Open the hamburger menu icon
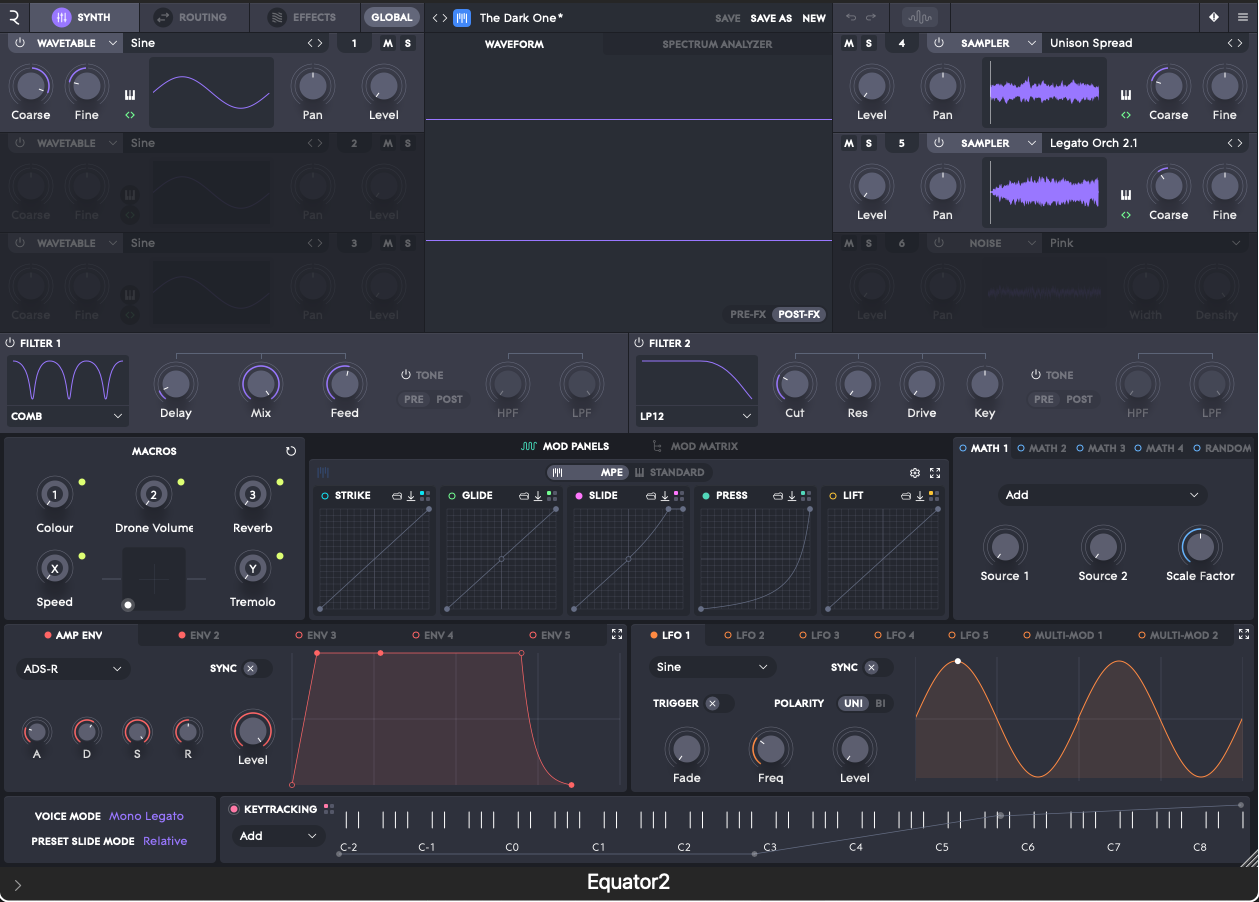The image size is (1259, 902). (1242, 17)
